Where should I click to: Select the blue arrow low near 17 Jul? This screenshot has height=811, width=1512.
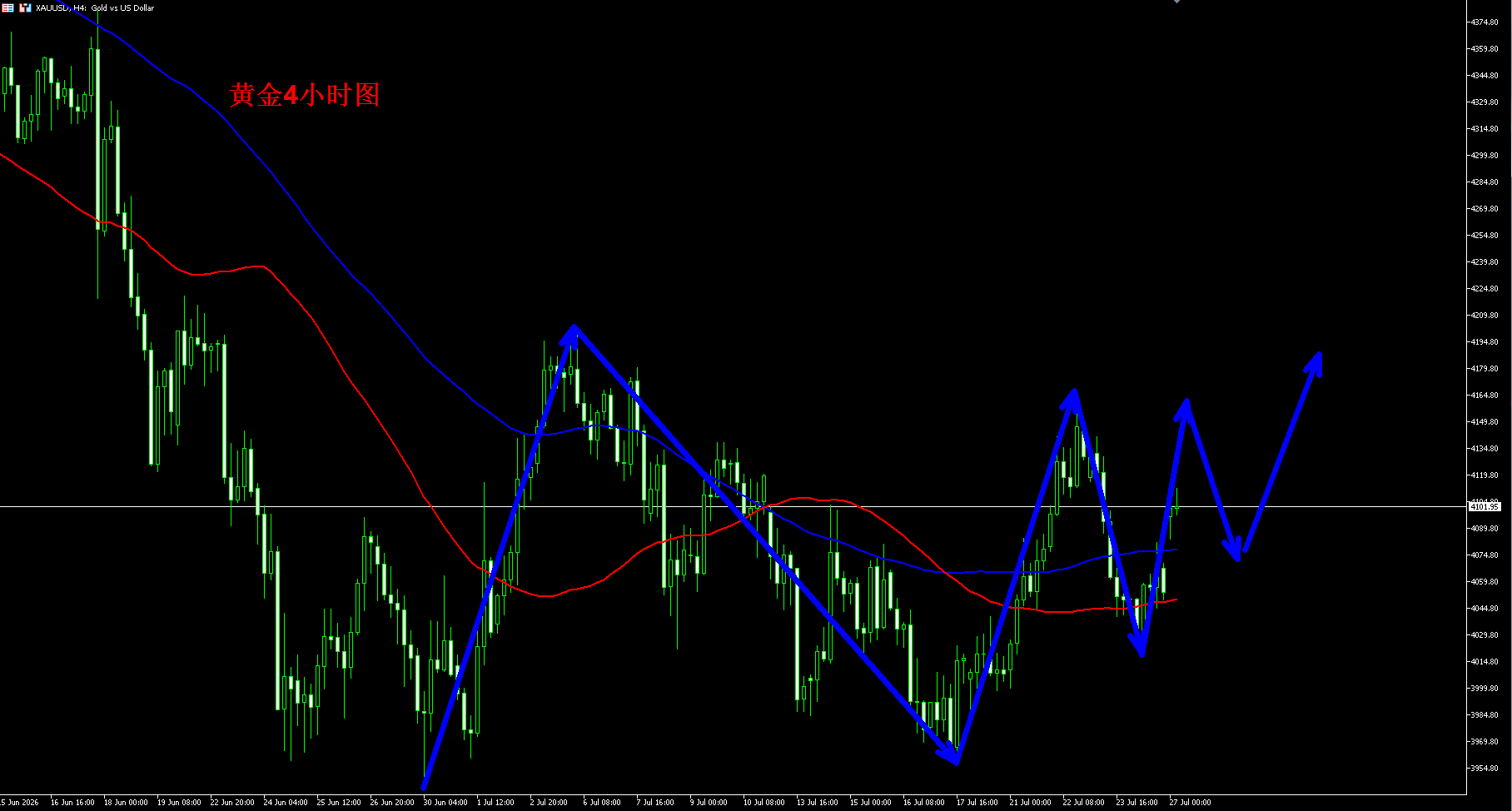956,759
